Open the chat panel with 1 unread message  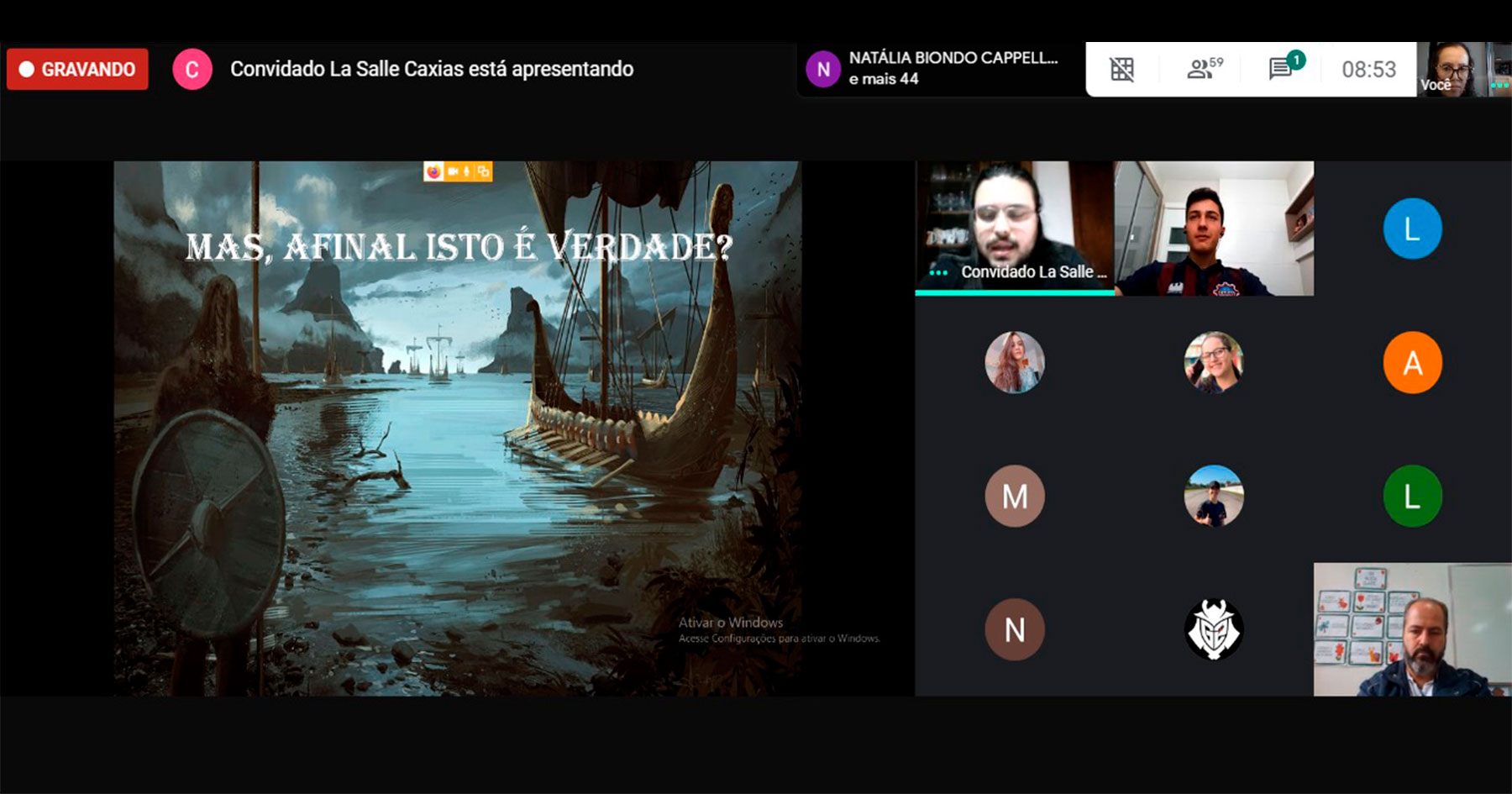tap(1285, 66)
